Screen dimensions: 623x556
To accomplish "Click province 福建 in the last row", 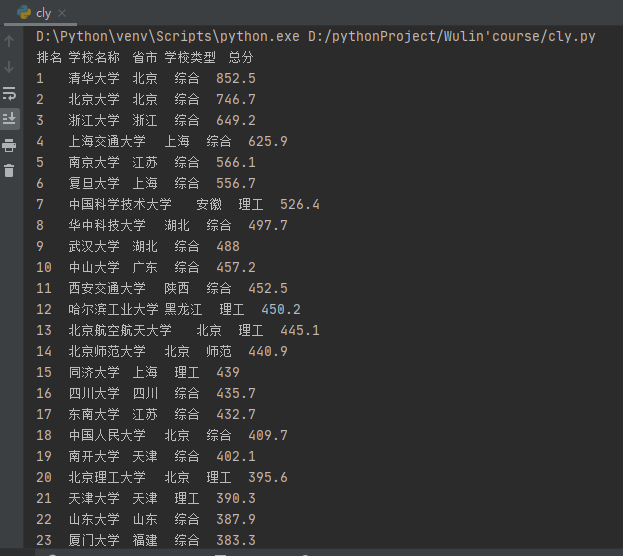I will click(145, 540).
